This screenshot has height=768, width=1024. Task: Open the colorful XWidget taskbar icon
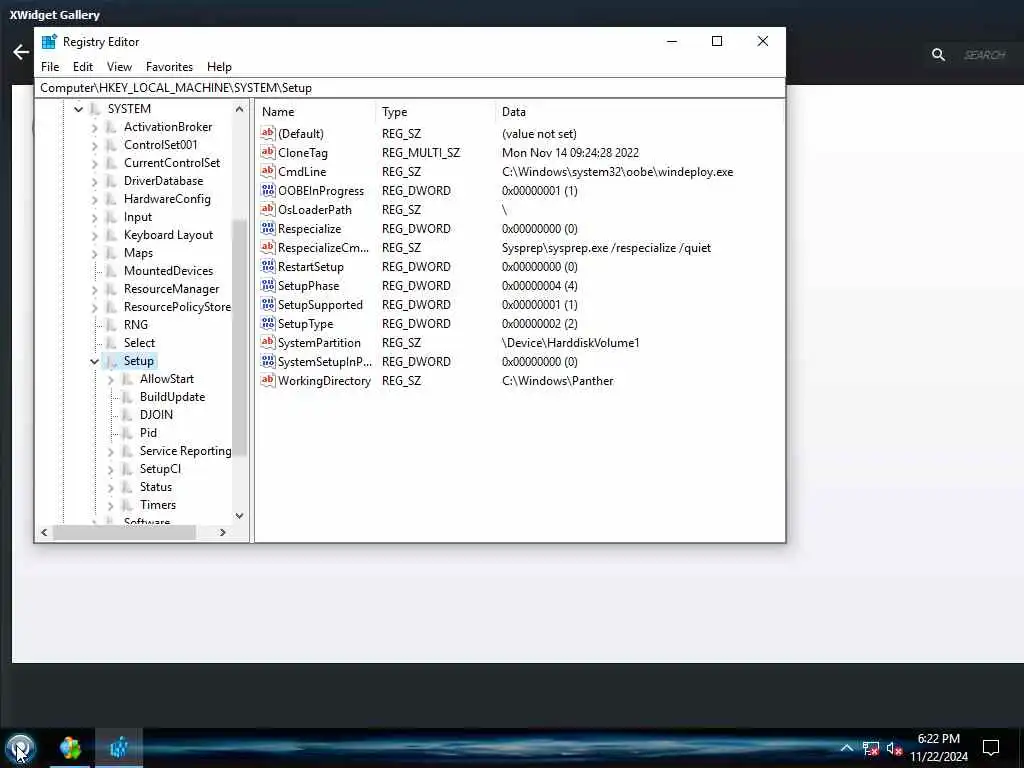[x=71, y=748]
